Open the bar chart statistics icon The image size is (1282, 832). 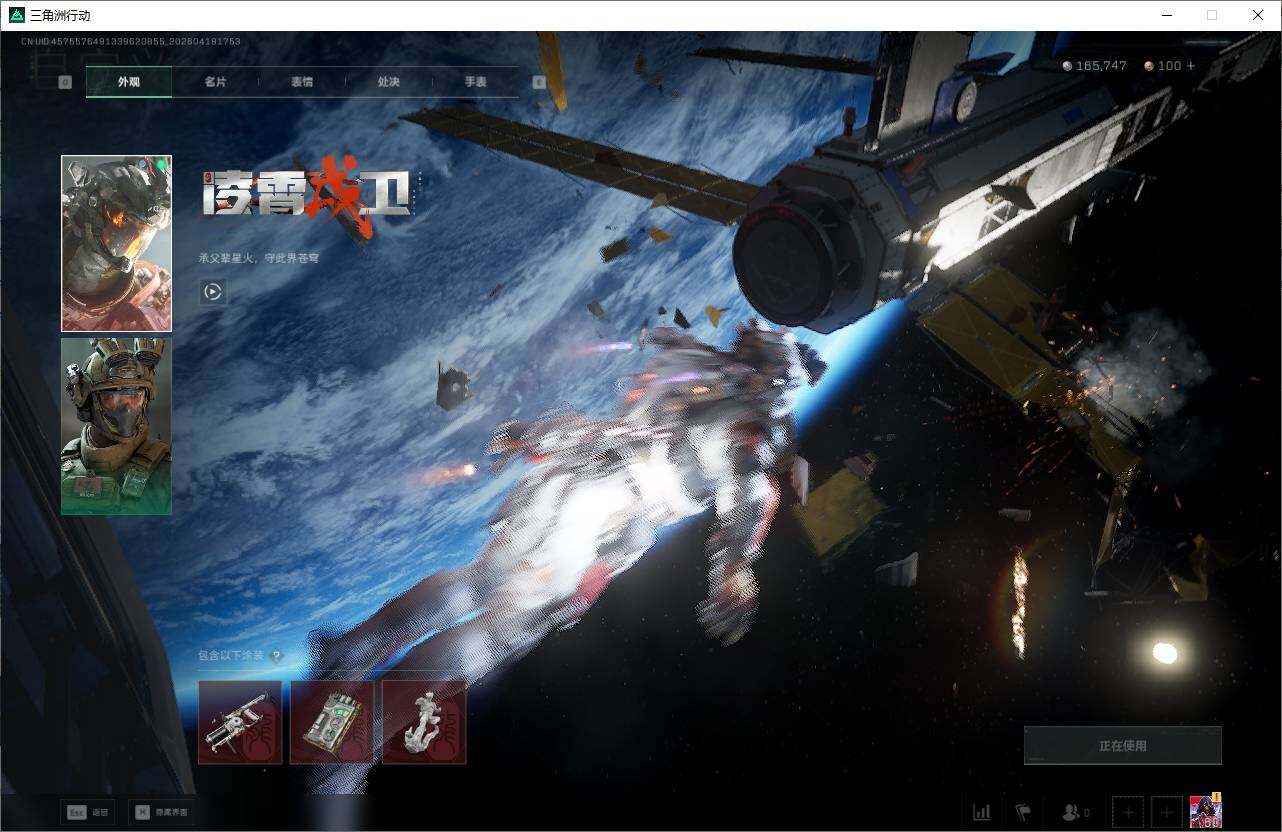tap(982, 812)
